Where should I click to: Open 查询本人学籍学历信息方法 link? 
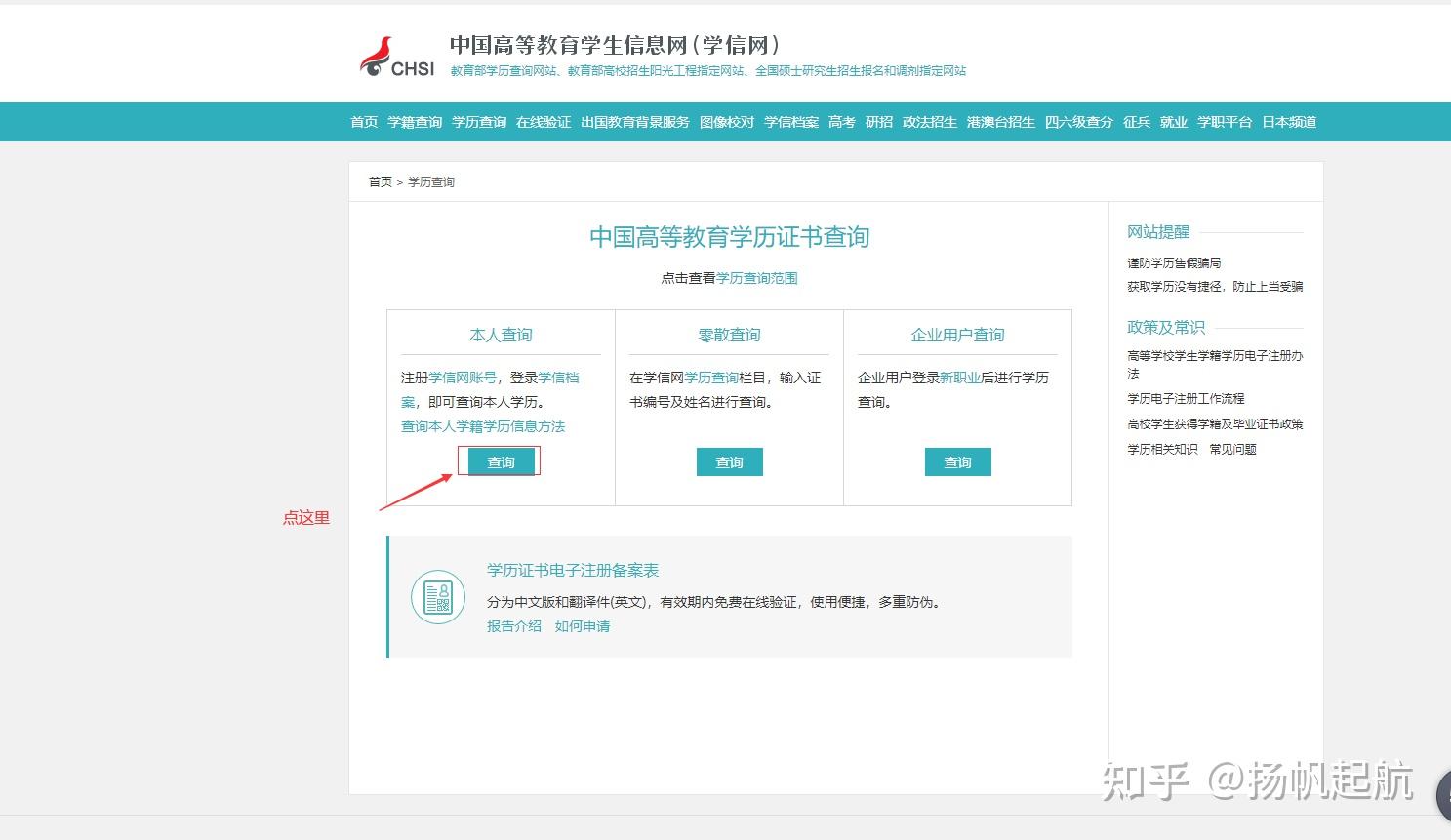click(483, 426)
